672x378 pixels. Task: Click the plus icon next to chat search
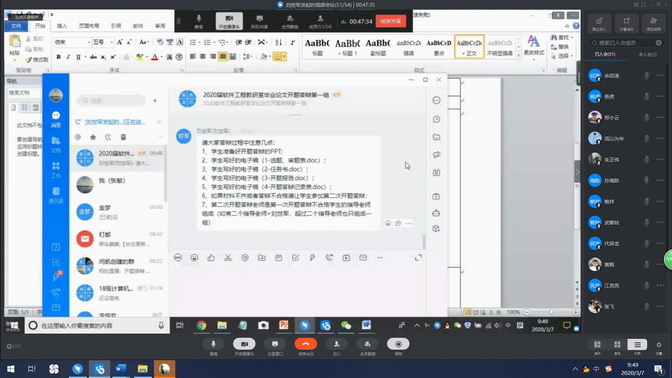pyautogui.click(x=155, y=100)
